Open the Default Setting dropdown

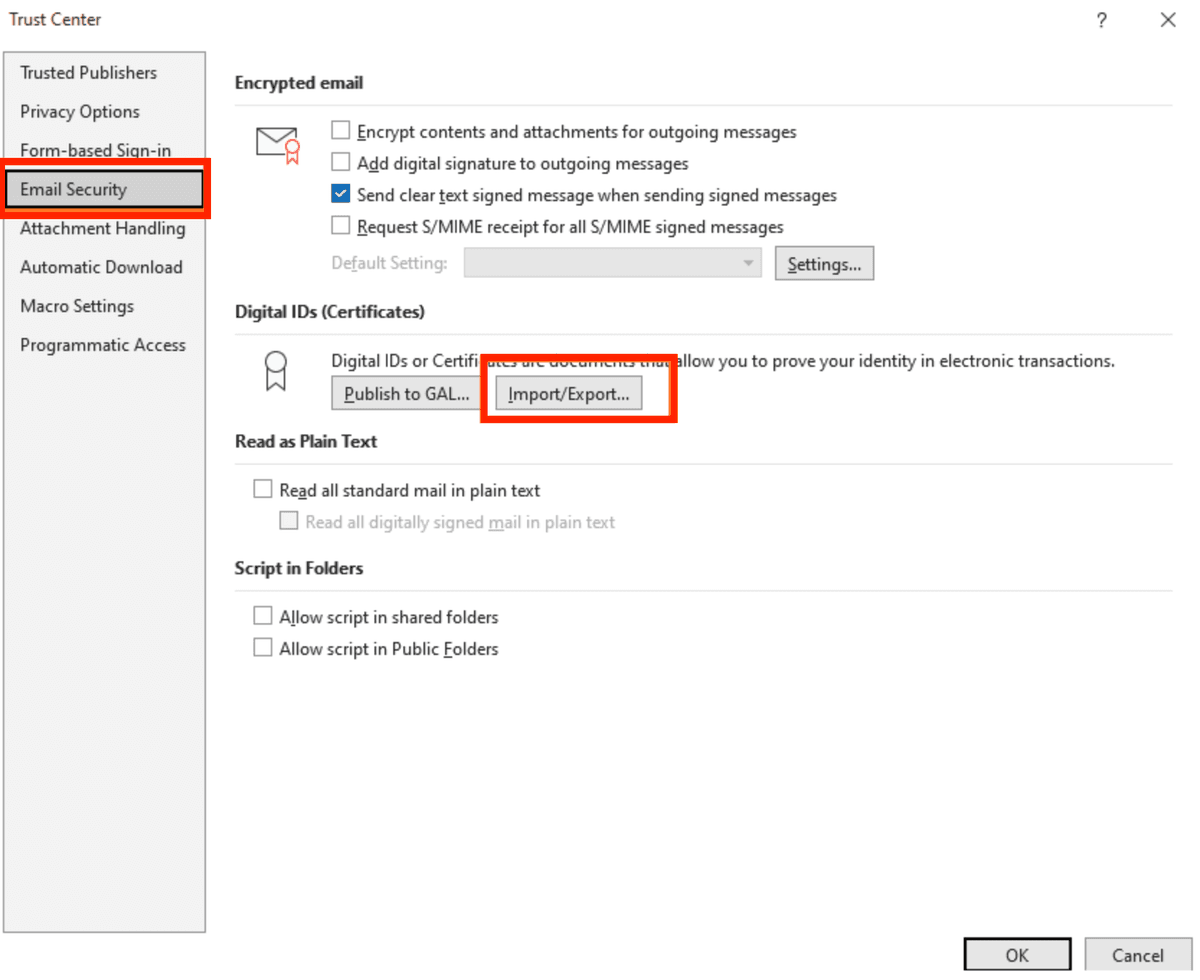(746, 262)
